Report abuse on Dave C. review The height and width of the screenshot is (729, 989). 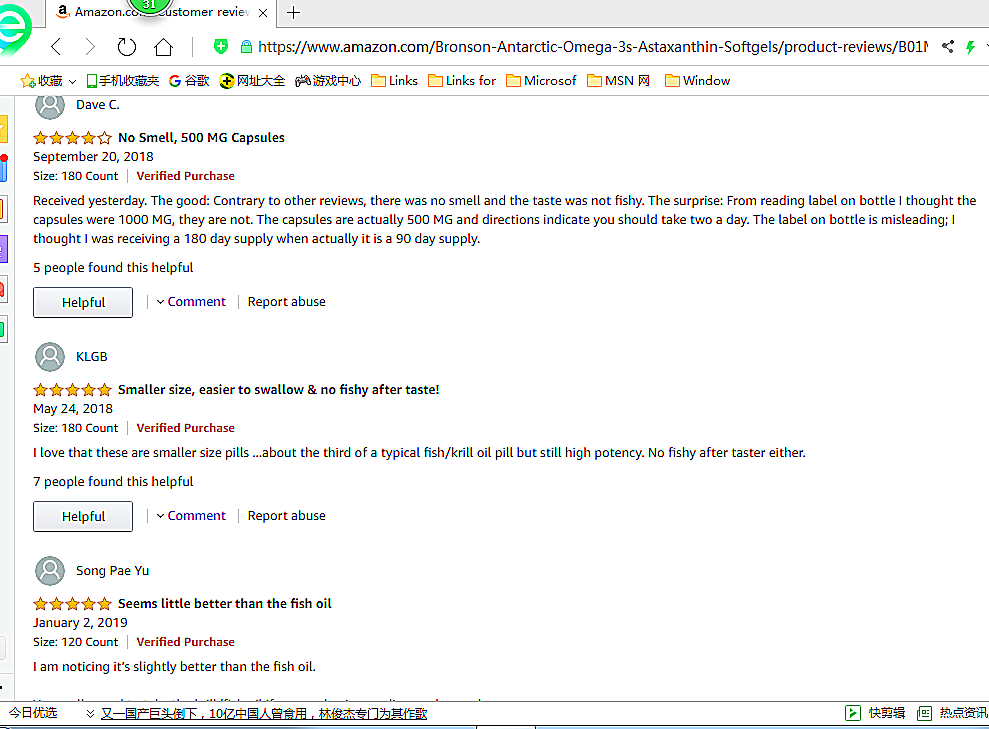[286, 302]
